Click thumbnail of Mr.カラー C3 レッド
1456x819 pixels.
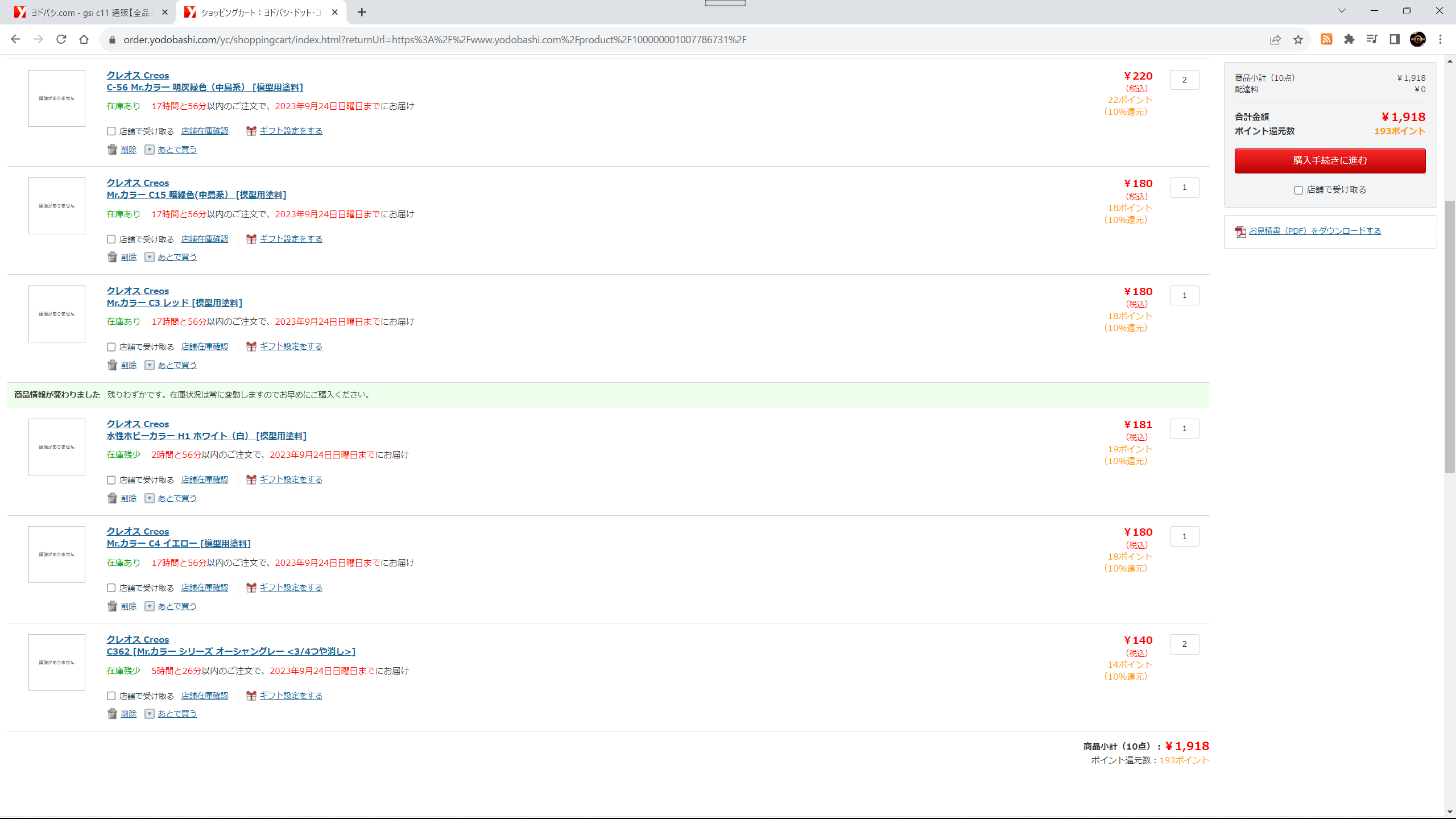click(x=57, y=314)
